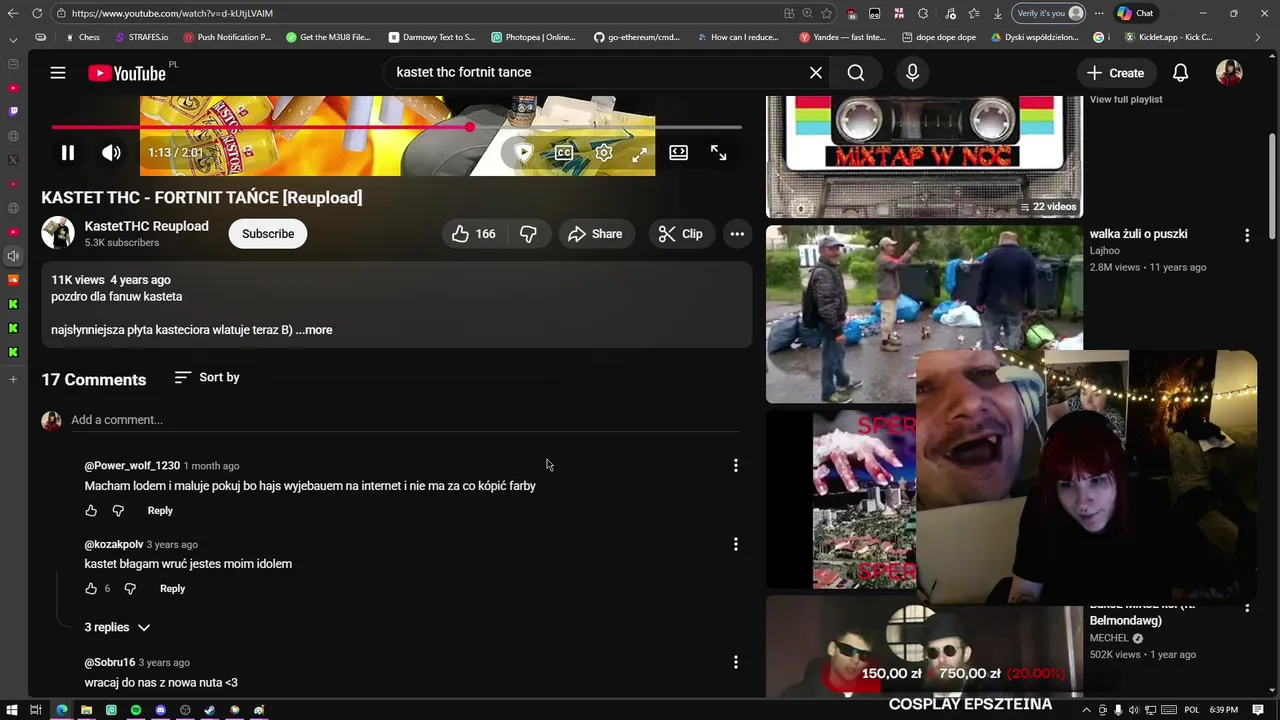Click the browser address bar URL
The width and height of the screenshot is (1280, 720).
[172, 13]
